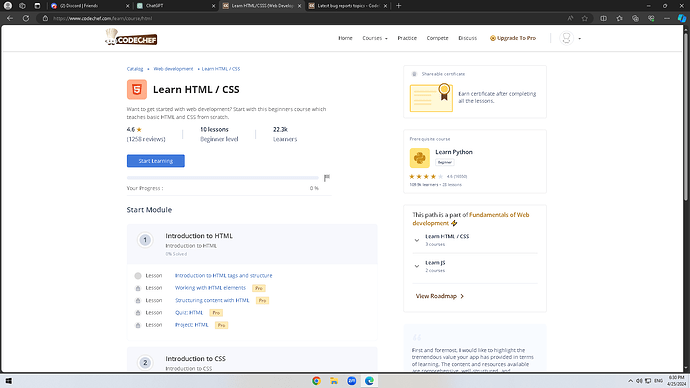Click the certificate illustration
The image size is (690, 388).
tap(431, 98)
